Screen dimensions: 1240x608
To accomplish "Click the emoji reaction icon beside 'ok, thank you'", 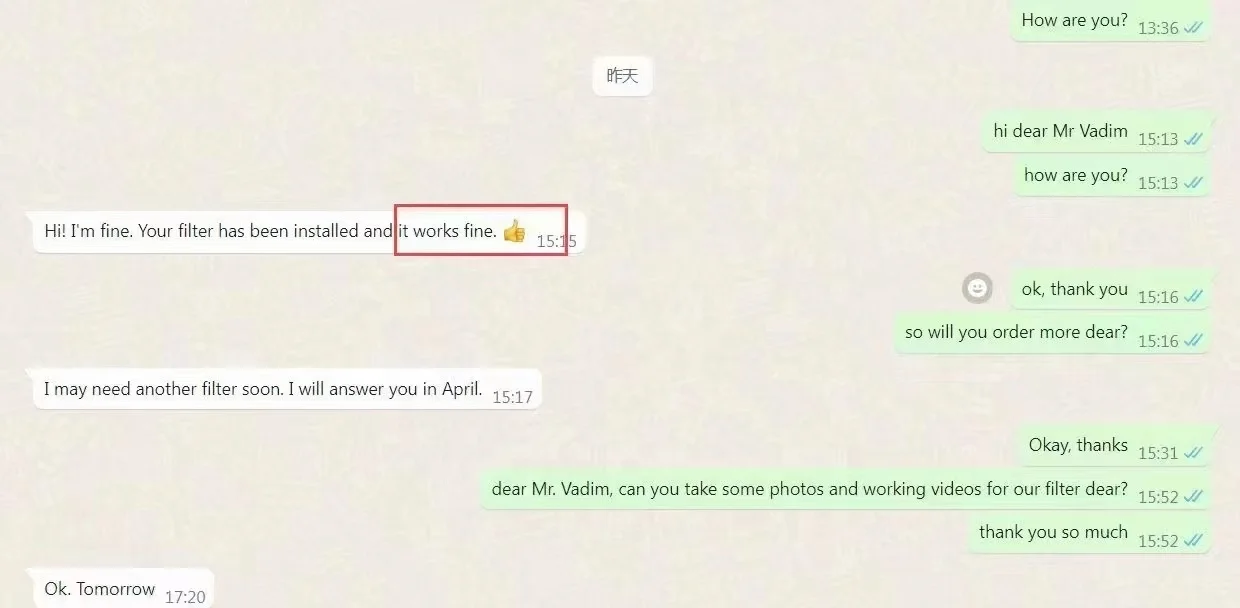I will pyautogui.click(x=977, y=289).
